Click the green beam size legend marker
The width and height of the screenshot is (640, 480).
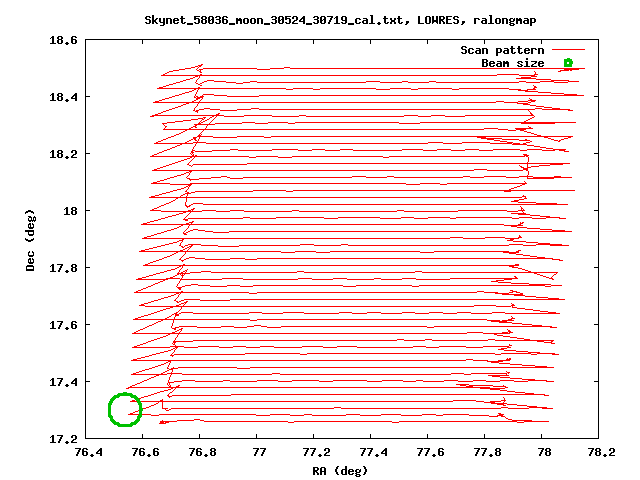click(568, 63)
